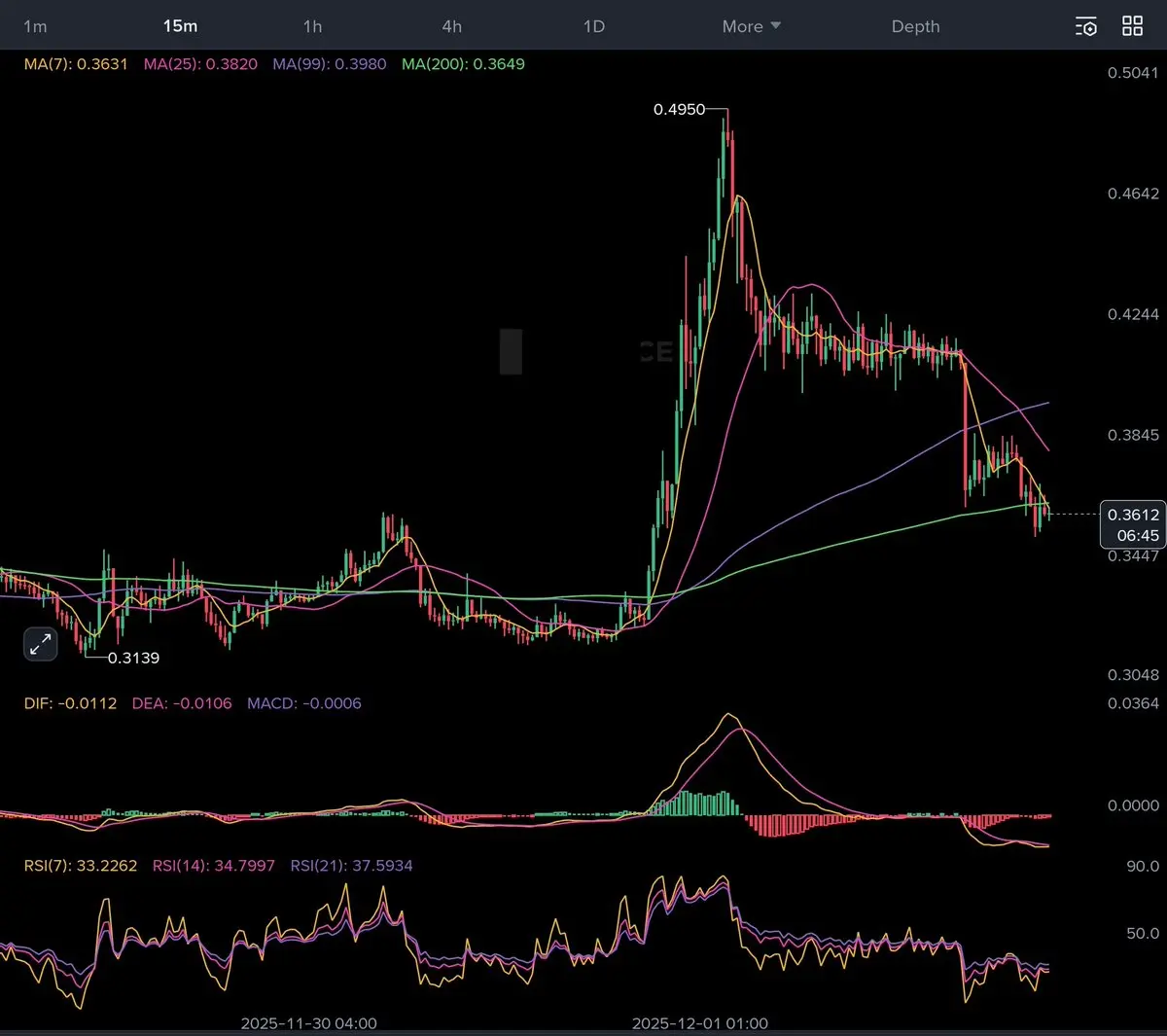
Task: Open the chart indicator settings icon
Action: click(1086, 26)
